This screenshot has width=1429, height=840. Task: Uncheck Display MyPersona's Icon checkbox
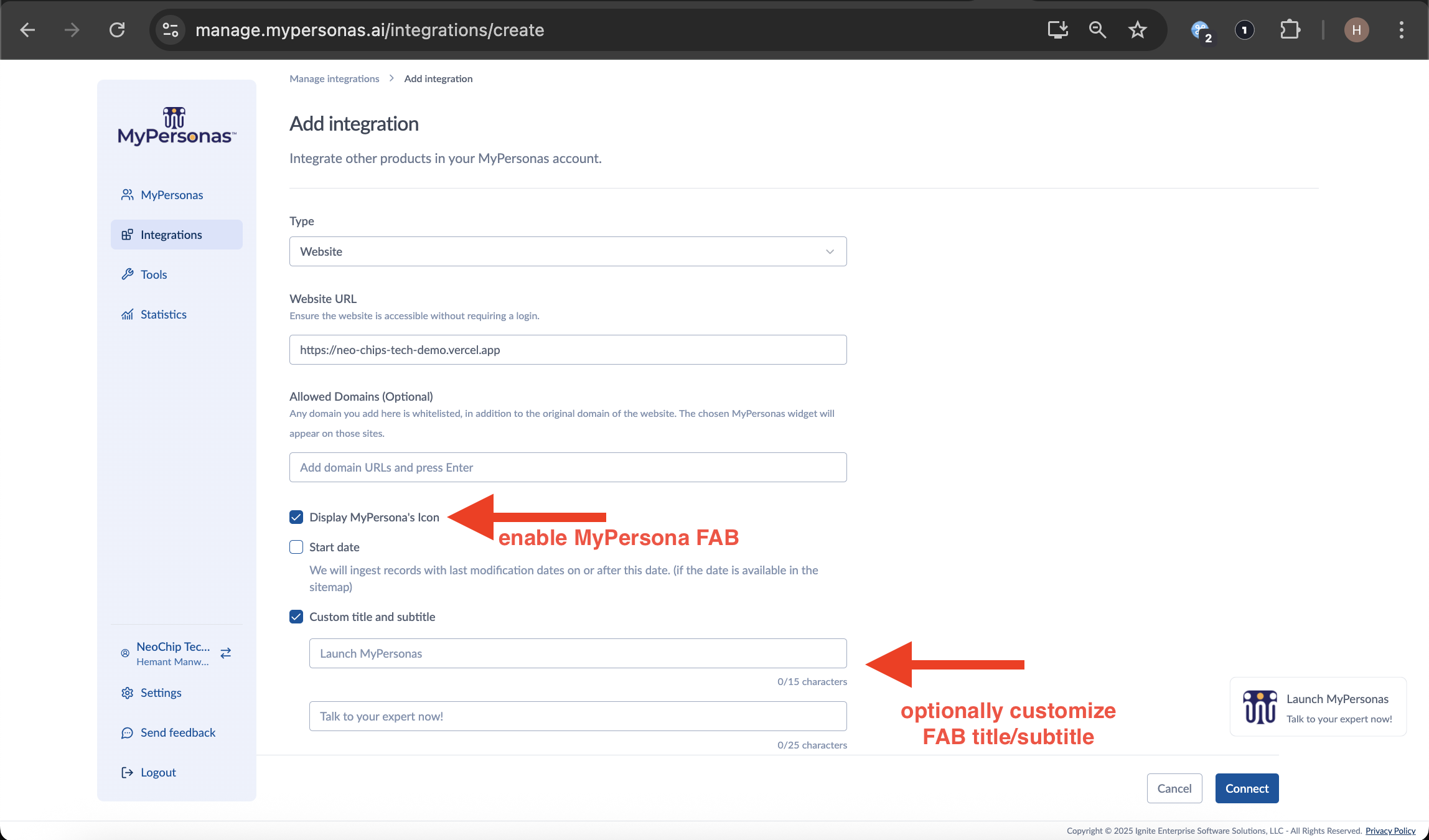[296, 517]
